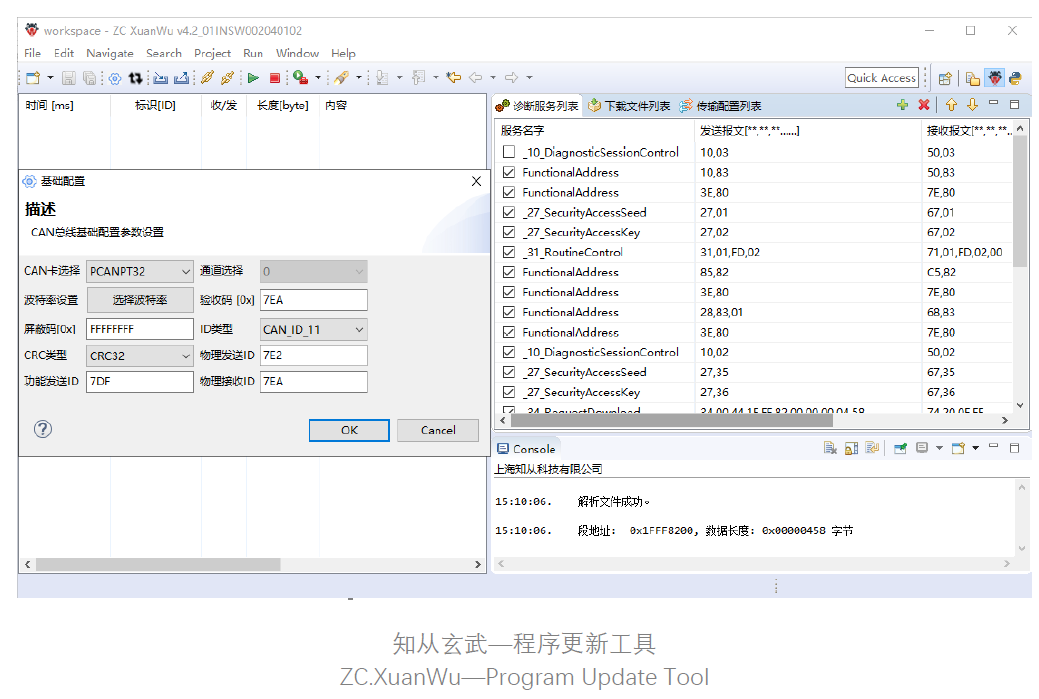Click the 物理发送ID input field
The height and width of the screenshot is (699, 1039).
tap(313, 356)
